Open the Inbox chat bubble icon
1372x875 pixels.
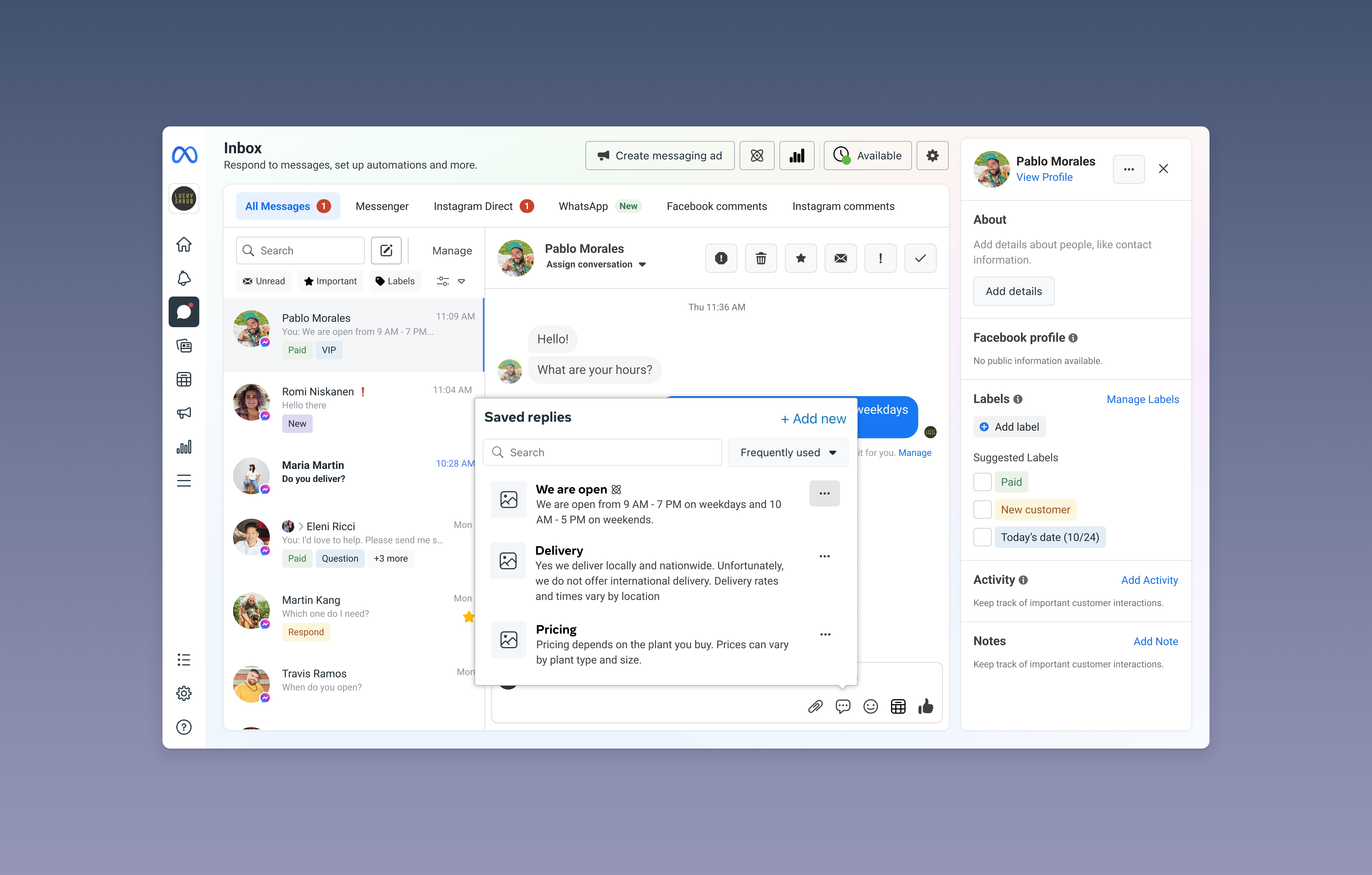click(x=184, y=312)
